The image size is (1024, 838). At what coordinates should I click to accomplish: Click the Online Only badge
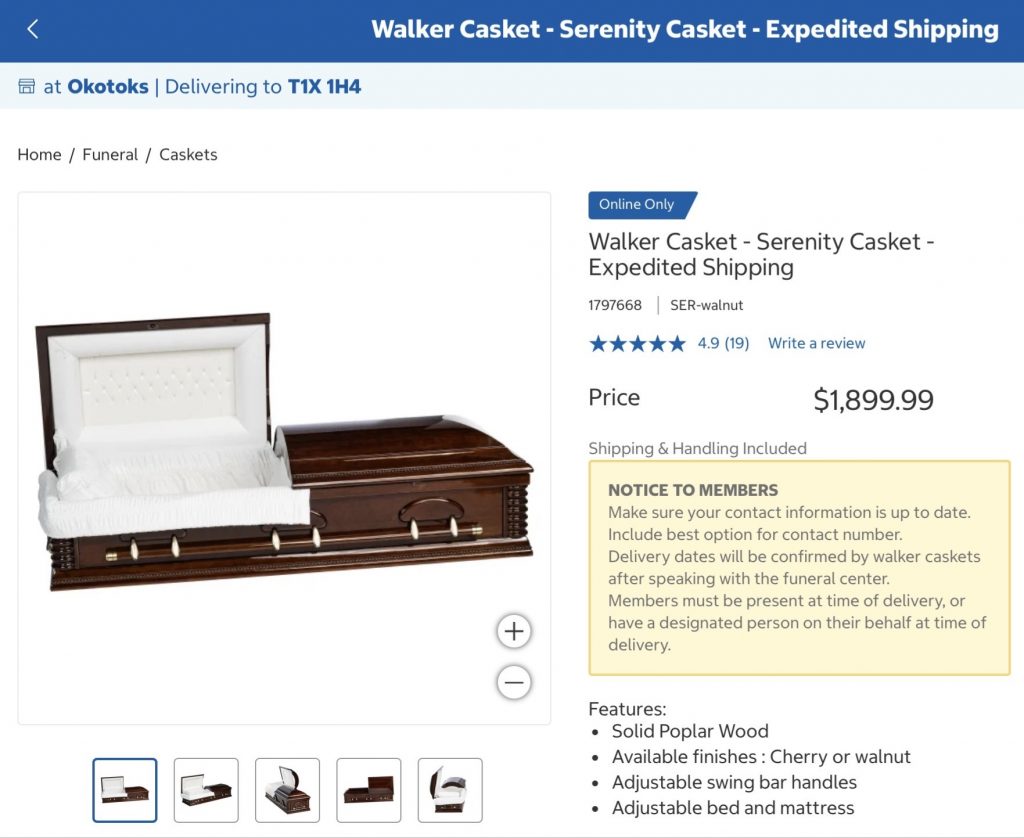(637, 205)
